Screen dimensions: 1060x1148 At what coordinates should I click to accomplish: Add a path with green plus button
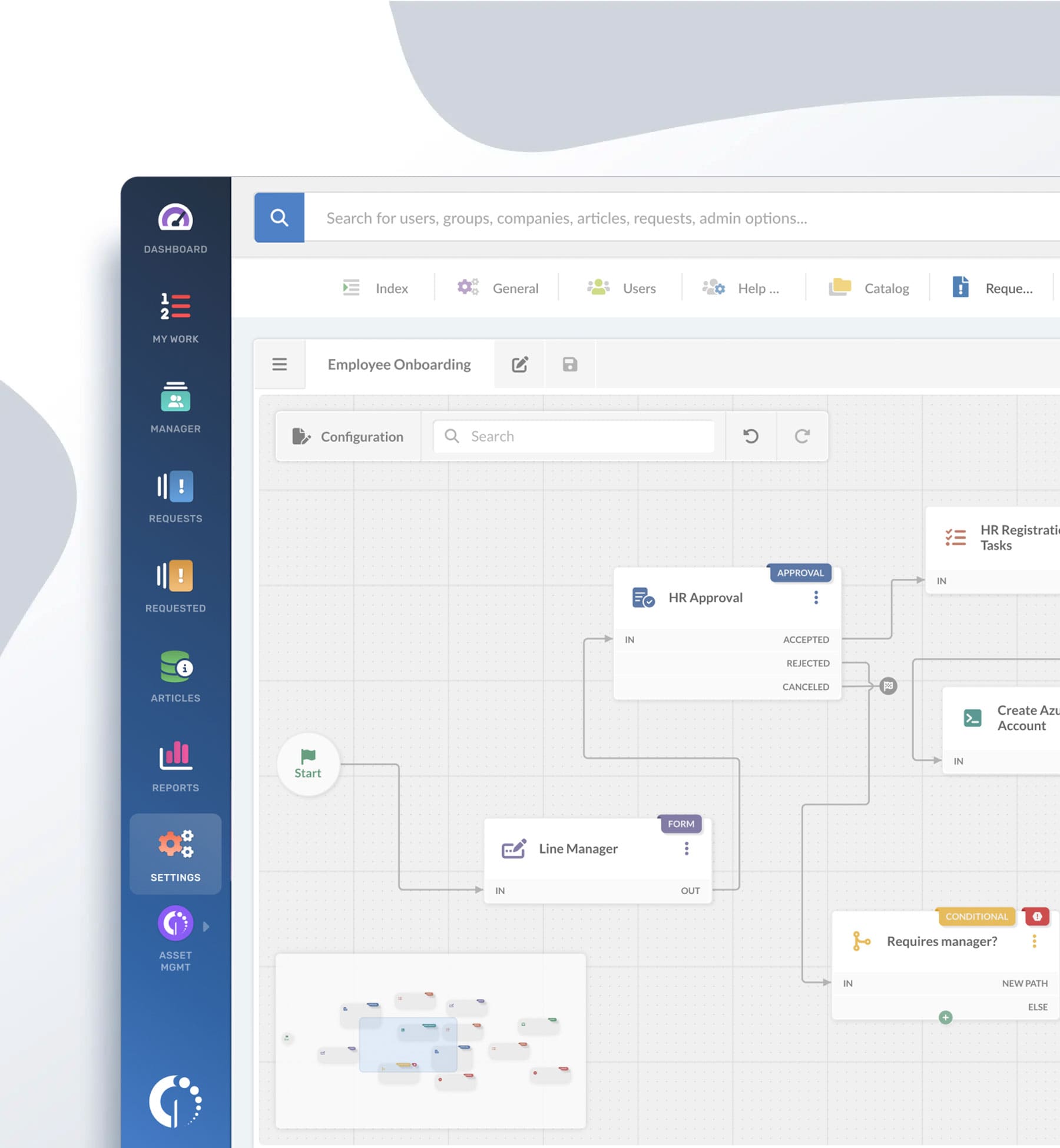[946, 1017]
